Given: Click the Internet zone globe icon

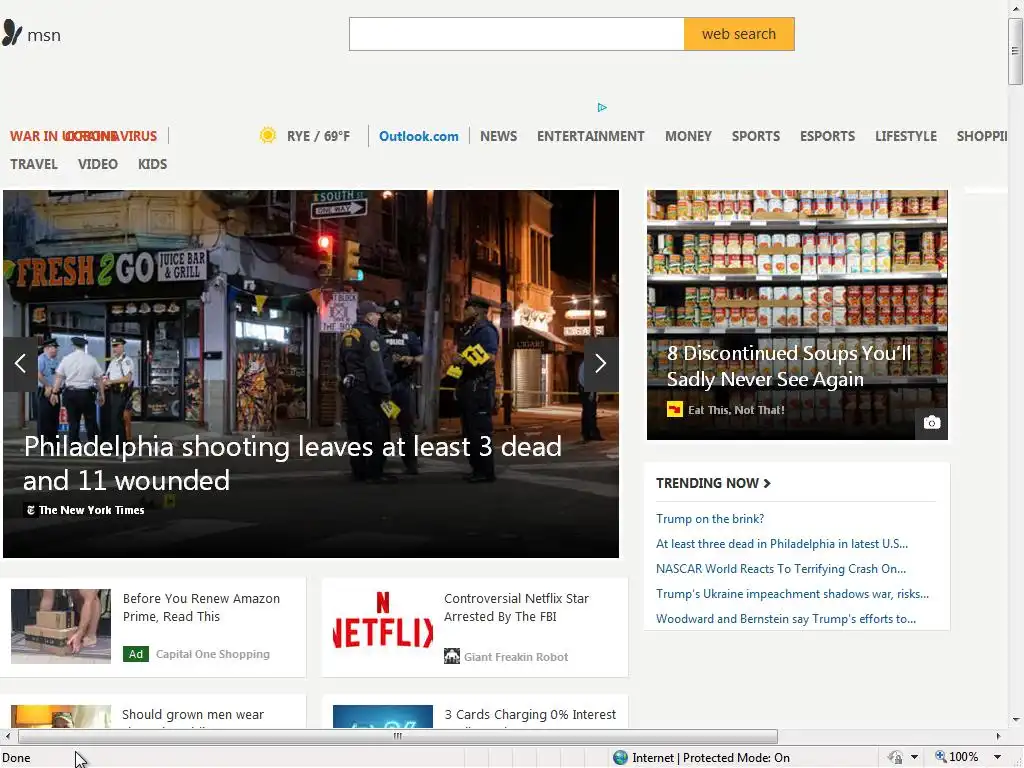Looking at the screenshot, I should pos(620,758).
